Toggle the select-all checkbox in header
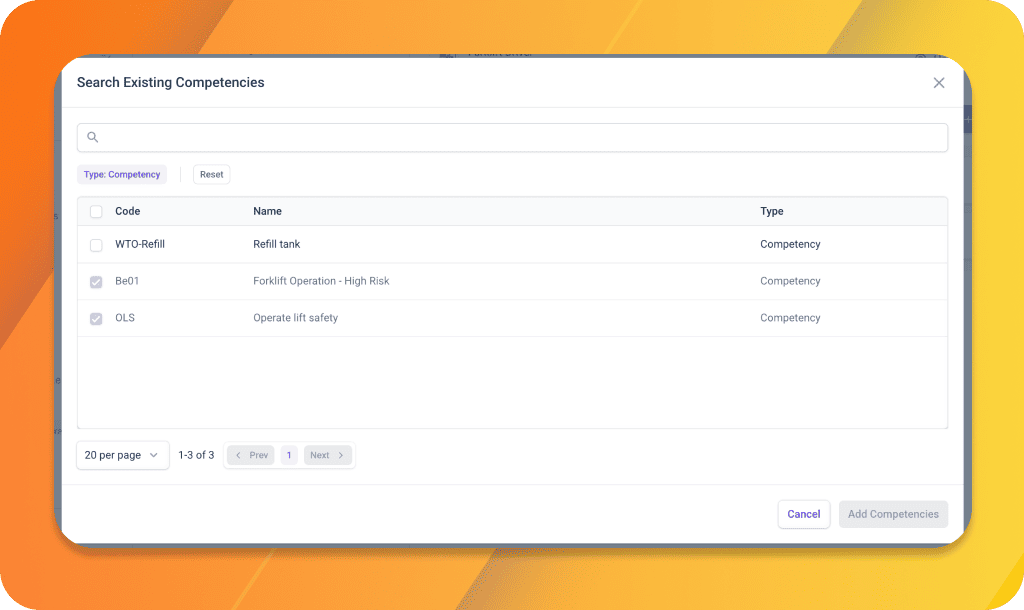1024x610 pixels. (96, 212)
